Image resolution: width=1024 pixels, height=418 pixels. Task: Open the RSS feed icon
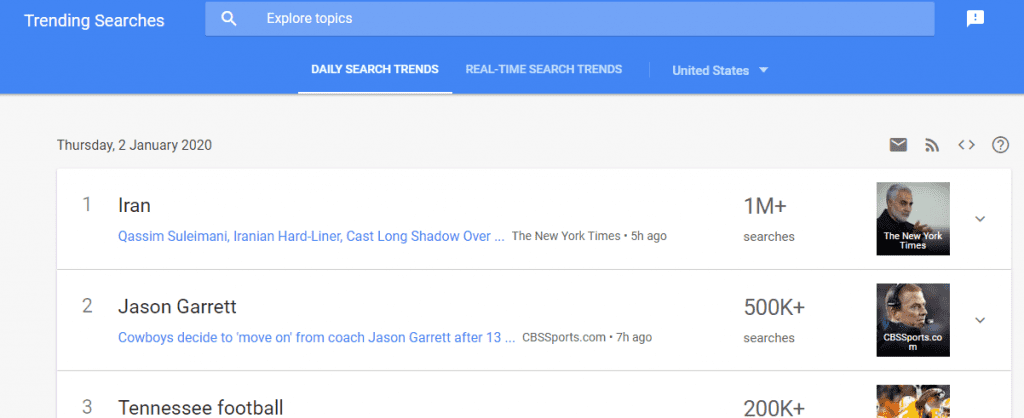tap(932, 145)
